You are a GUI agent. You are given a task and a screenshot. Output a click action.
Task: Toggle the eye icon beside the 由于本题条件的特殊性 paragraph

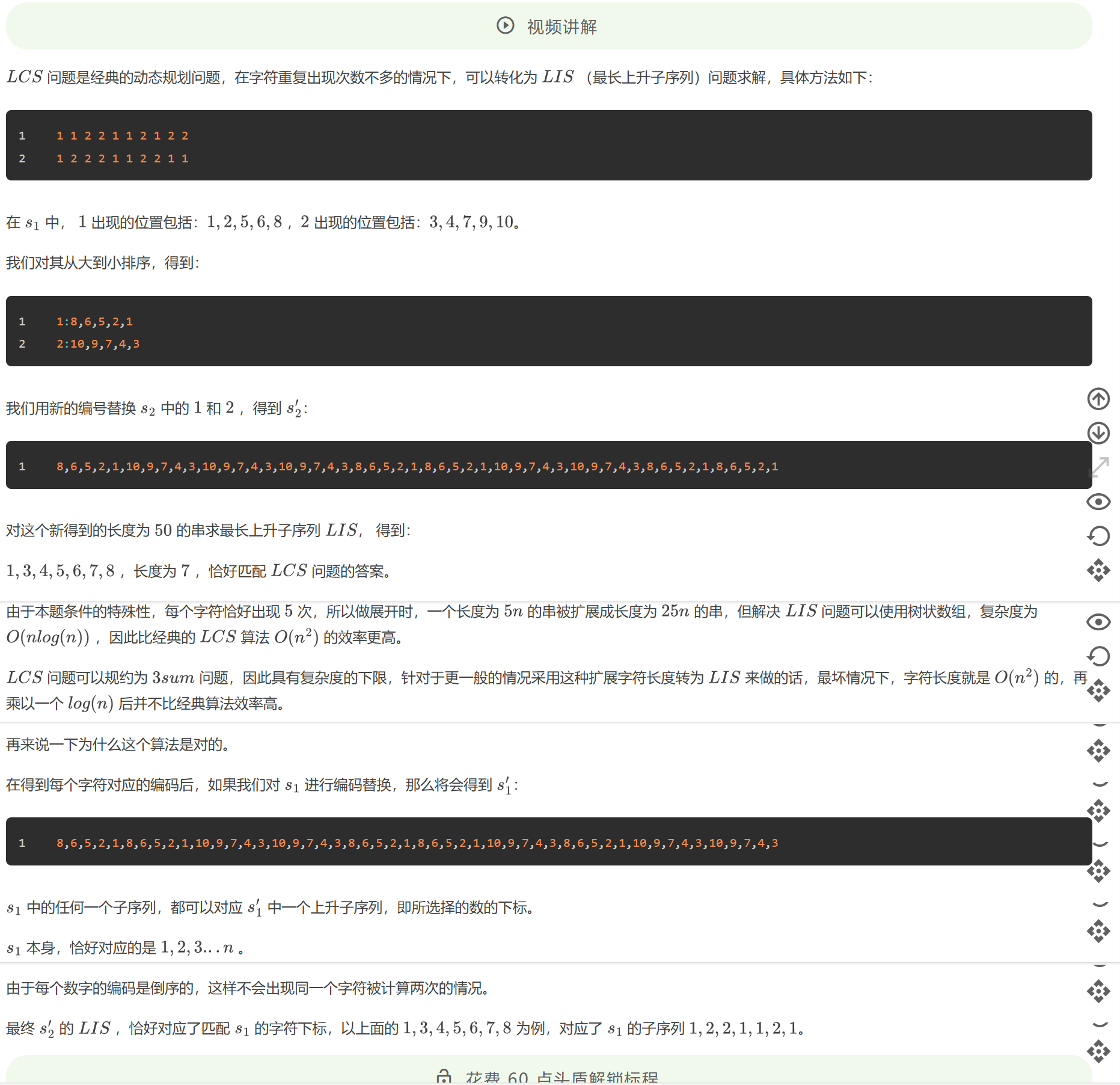click(x=1098, y=622)
